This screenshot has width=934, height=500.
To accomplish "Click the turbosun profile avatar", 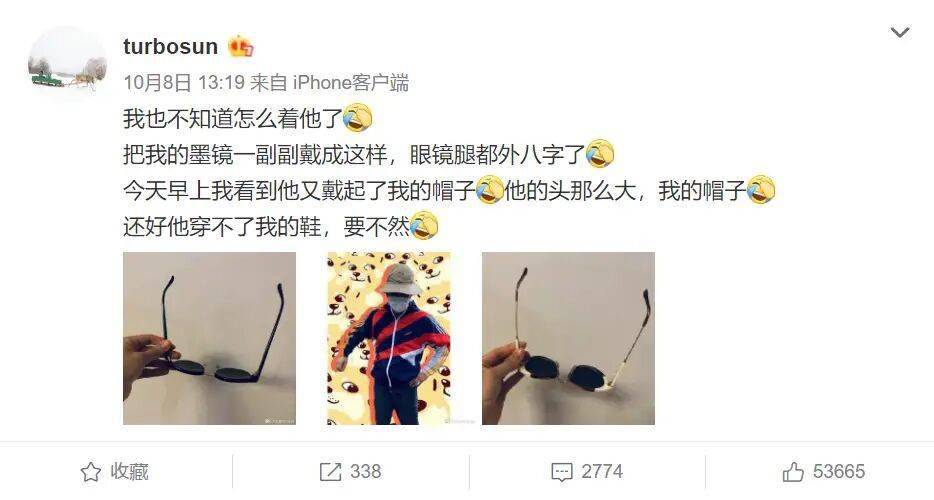I will click(67, 64).
